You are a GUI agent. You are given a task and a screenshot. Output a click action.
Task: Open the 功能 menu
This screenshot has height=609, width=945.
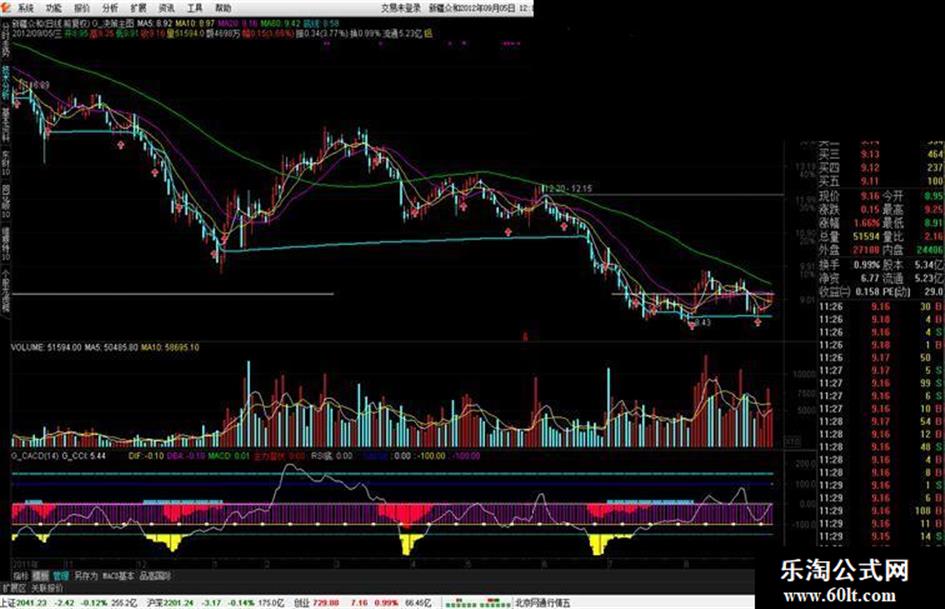(x=54, y=8)
